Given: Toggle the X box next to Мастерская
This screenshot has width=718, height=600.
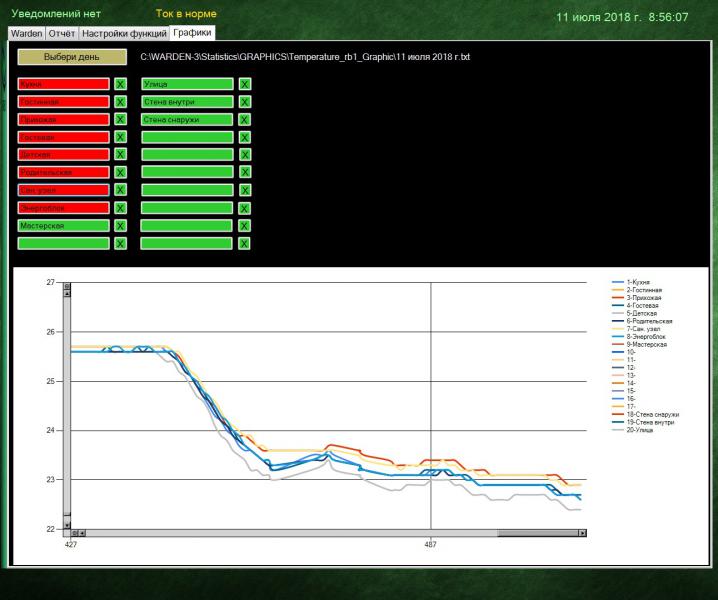Looking at the screenshot, I should [120, 226].
